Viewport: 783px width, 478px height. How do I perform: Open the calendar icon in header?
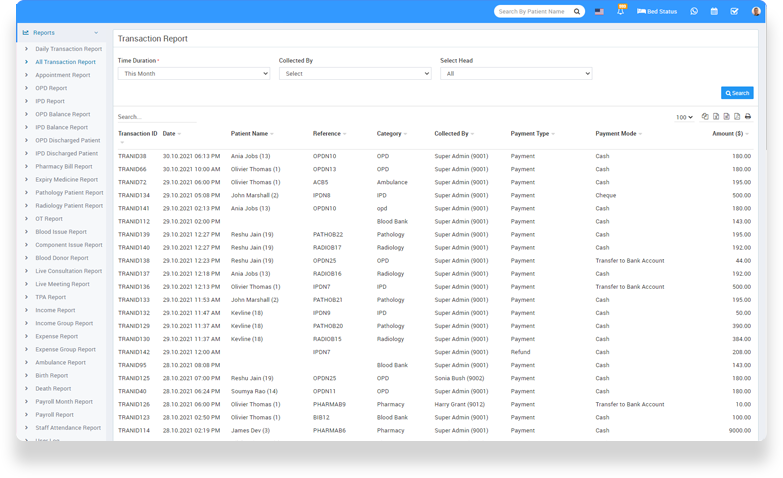pyautogui.click(x=714, y=12)
